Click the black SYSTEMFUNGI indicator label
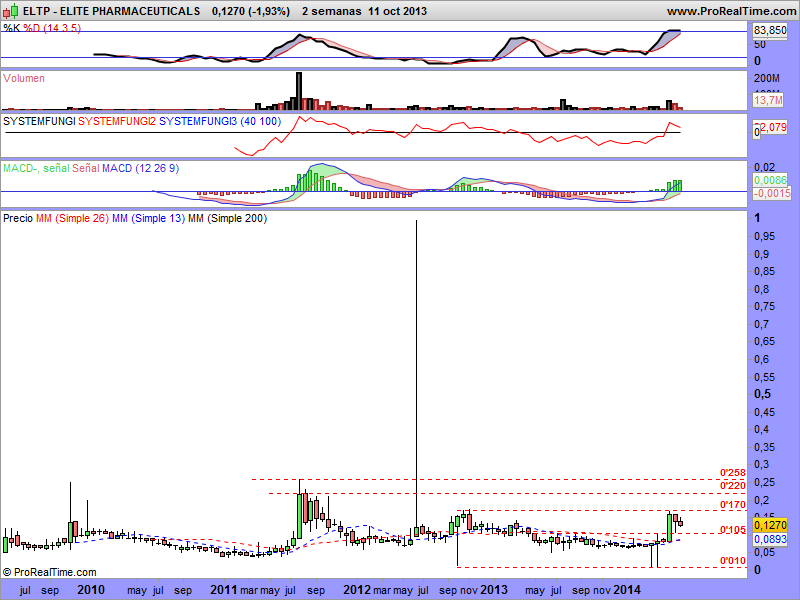This screenshot has height=600, width=800. coord(39,121)
